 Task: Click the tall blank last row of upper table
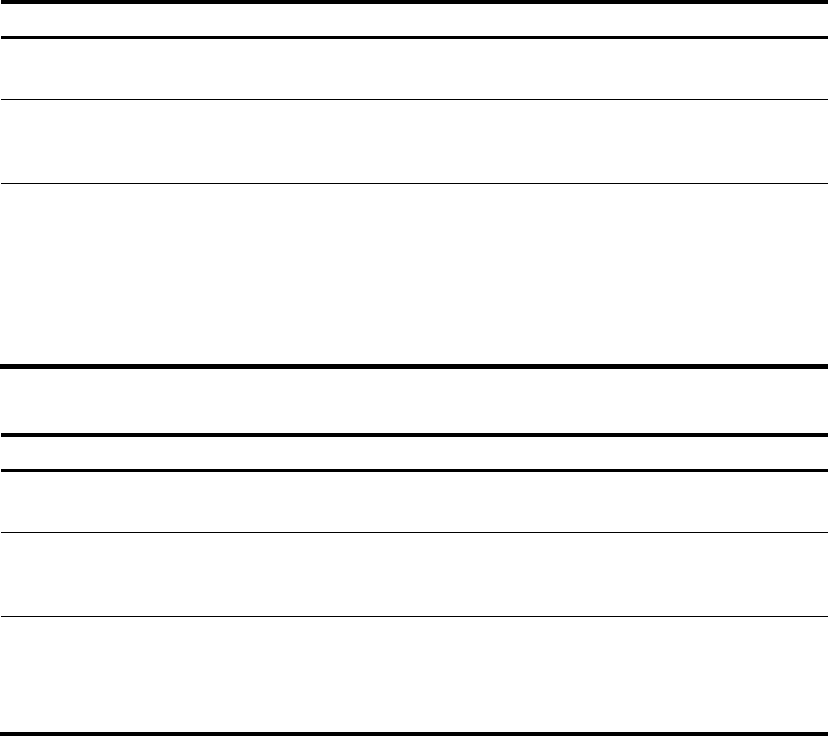[414, 273]
